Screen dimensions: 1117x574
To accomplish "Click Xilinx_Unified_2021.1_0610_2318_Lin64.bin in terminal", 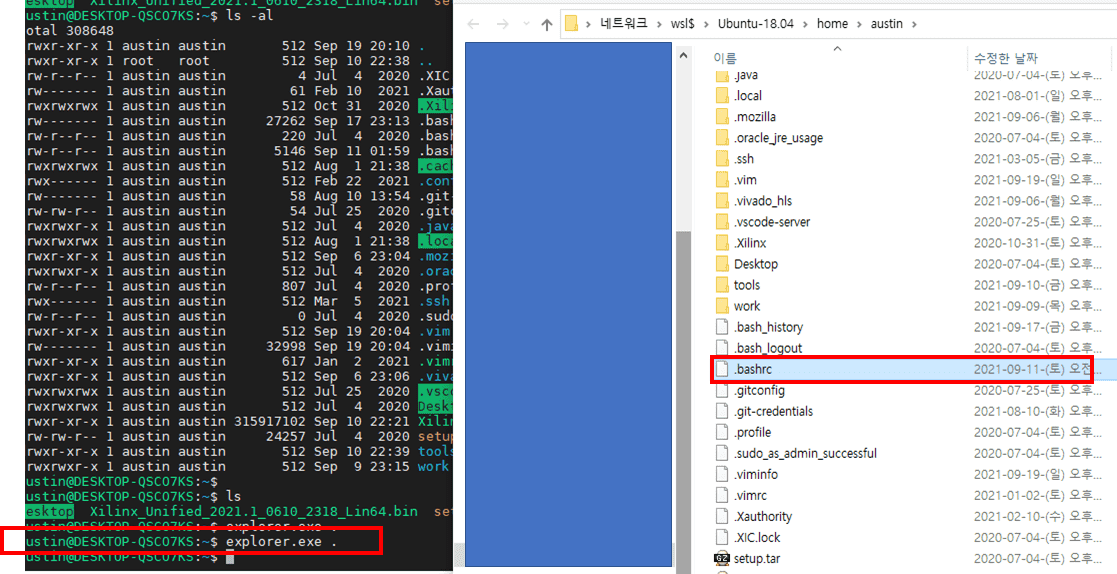I will coord(254,511).
